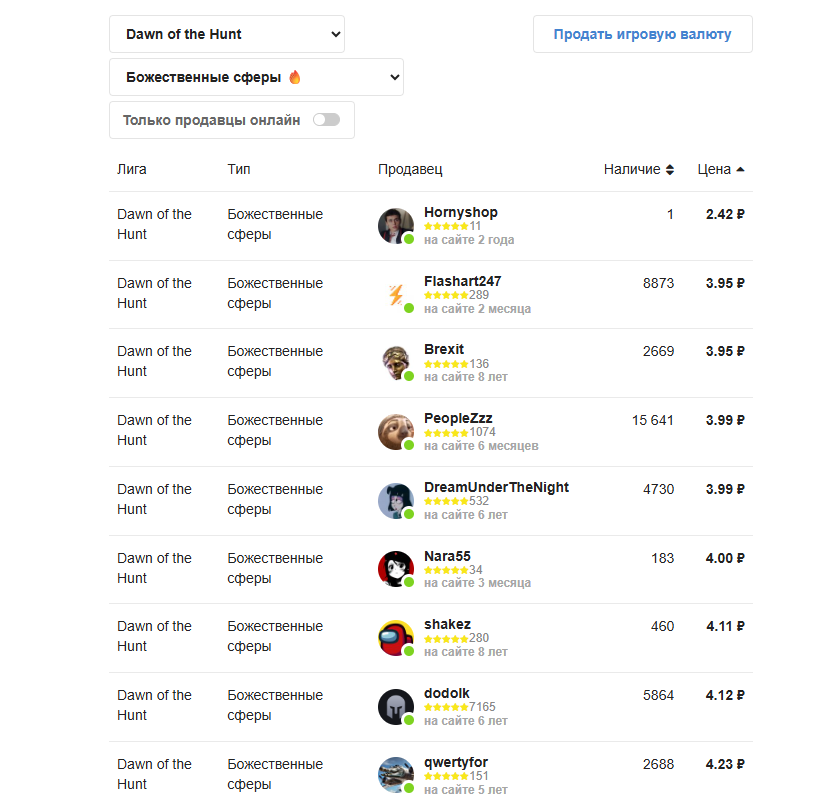Image resolution: width=826 pixels, height=805 pixels.
Task: Click DreamUnderTheNight's avatar image
Action: click(395, 501)
